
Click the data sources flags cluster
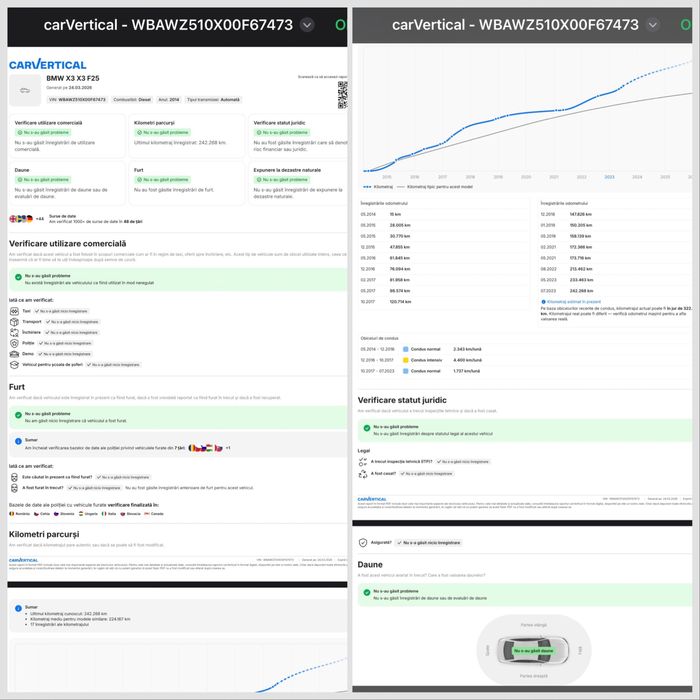coord(21,219)
